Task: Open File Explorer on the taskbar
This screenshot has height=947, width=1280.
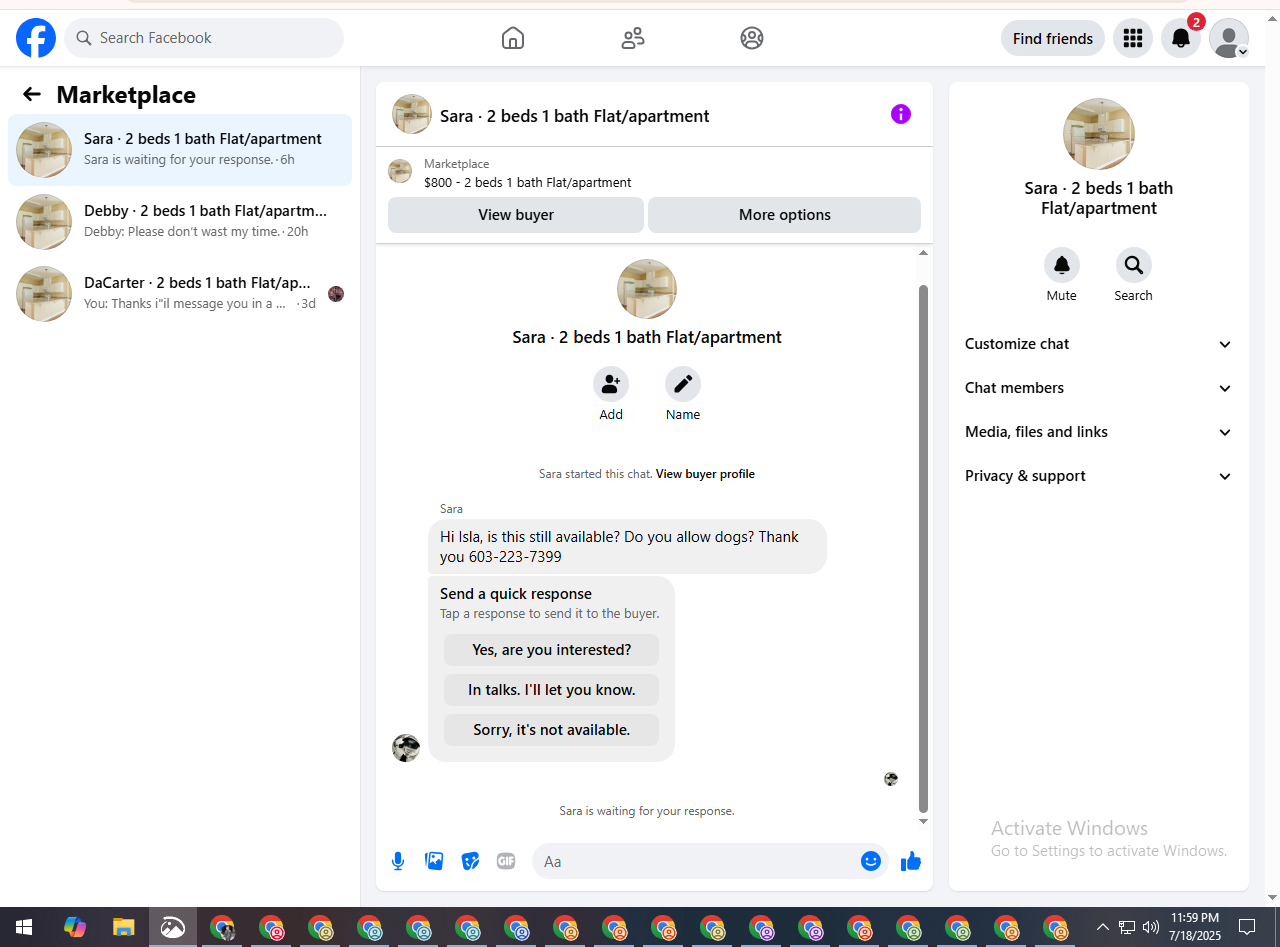Action: tap(123, 927)
